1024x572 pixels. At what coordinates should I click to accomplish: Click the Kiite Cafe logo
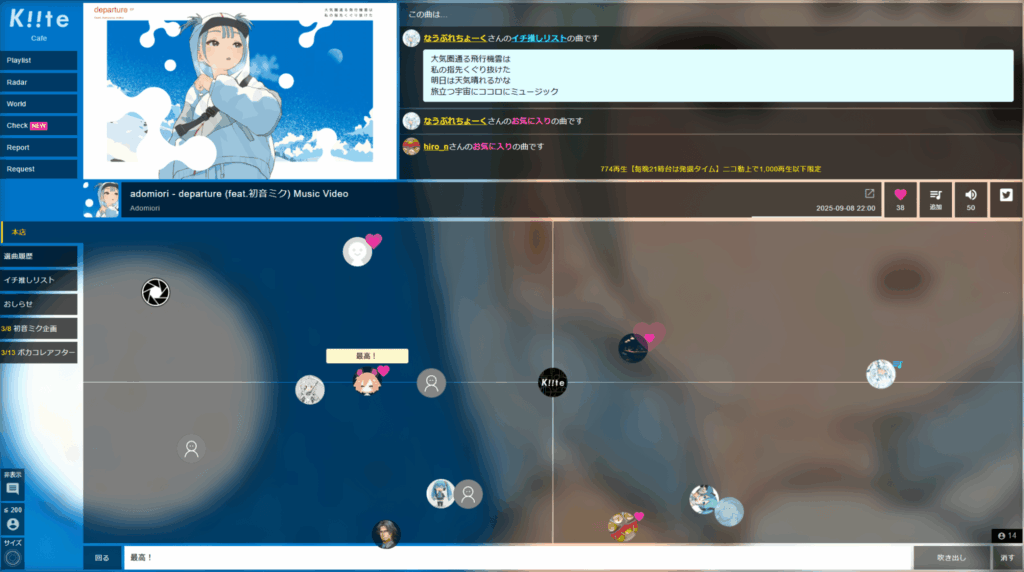pos(39,24)
